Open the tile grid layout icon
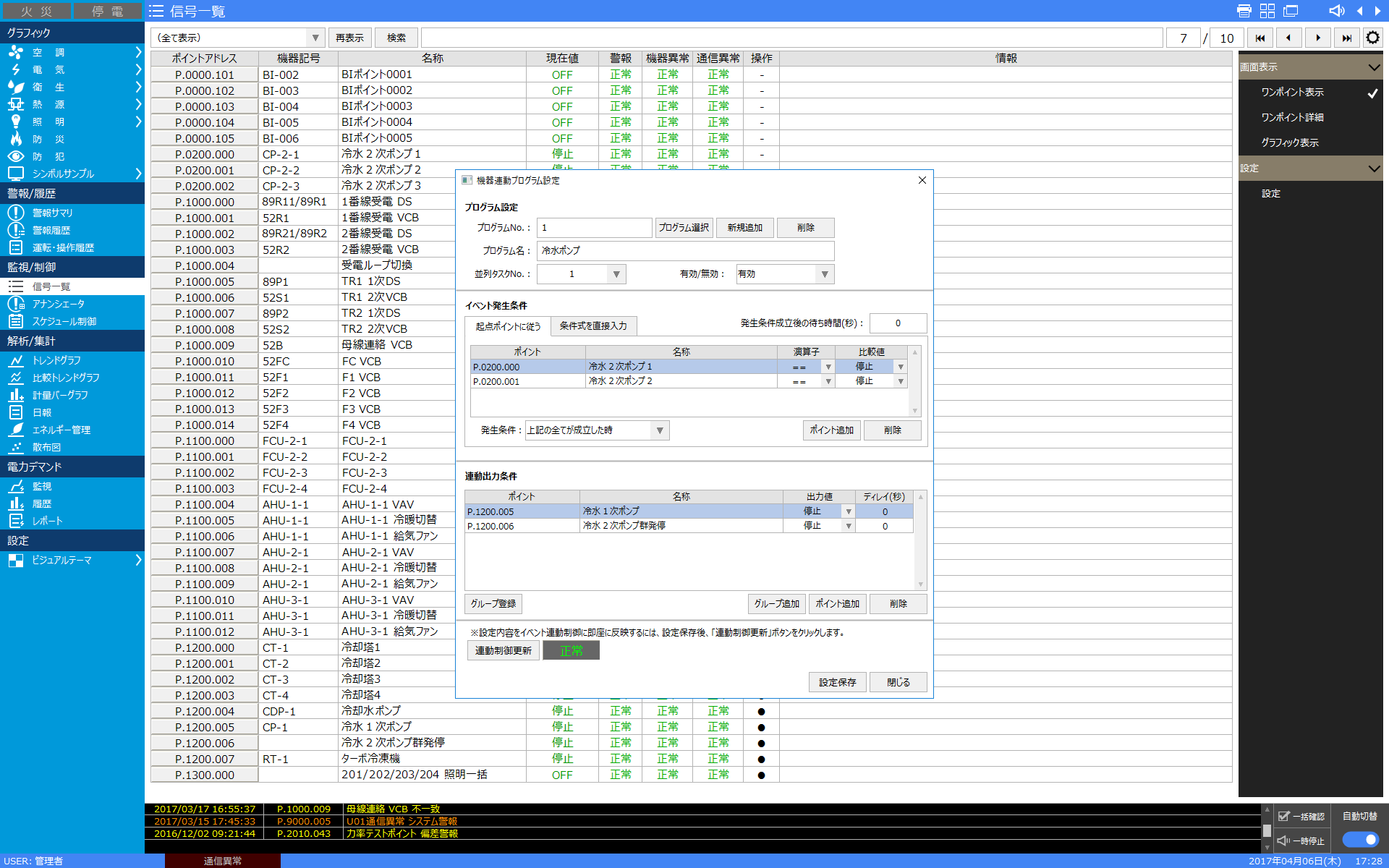The width and height of the screenshot is (1389, 868). [x=1267, y=11]
